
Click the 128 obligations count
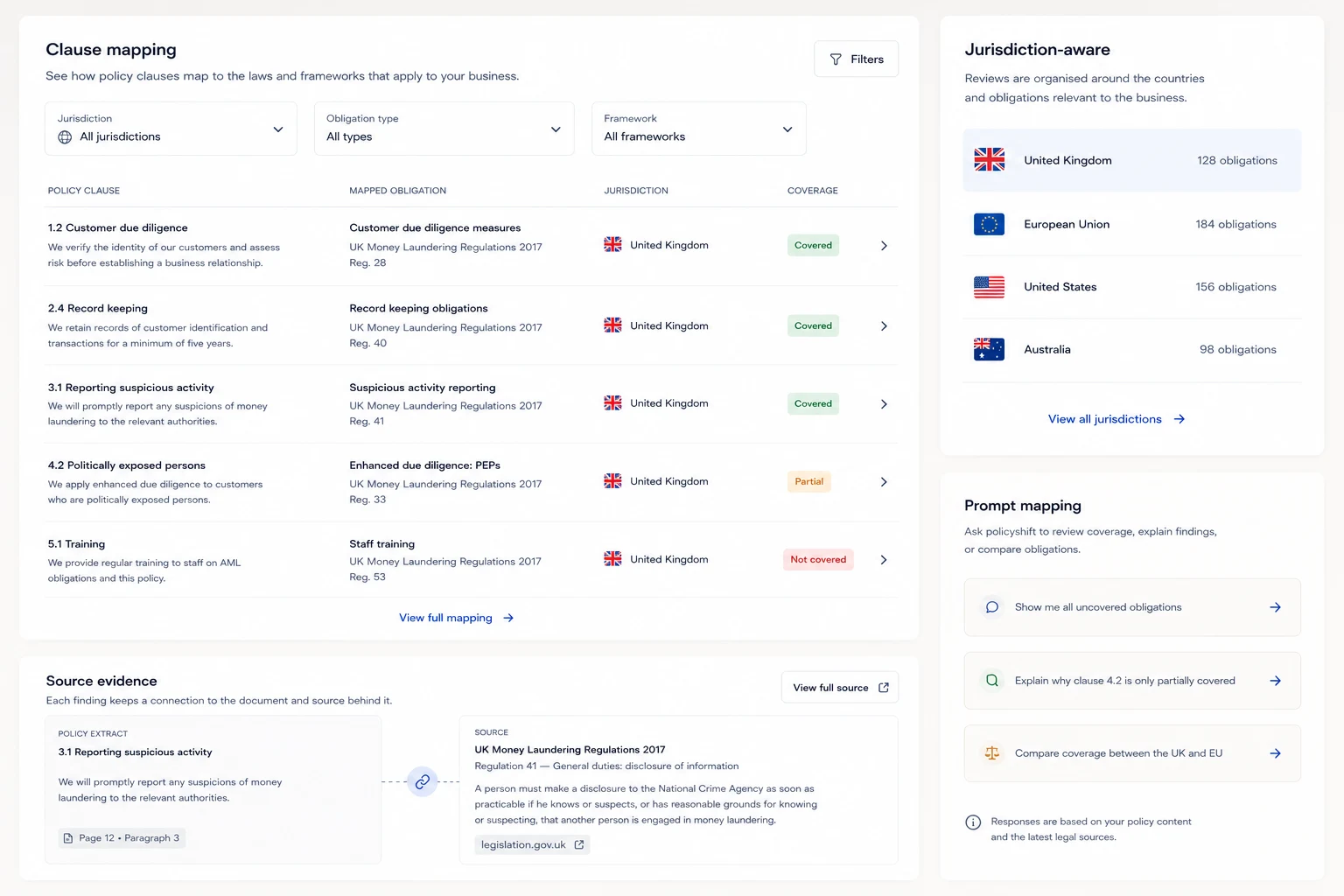(1237, 160)
